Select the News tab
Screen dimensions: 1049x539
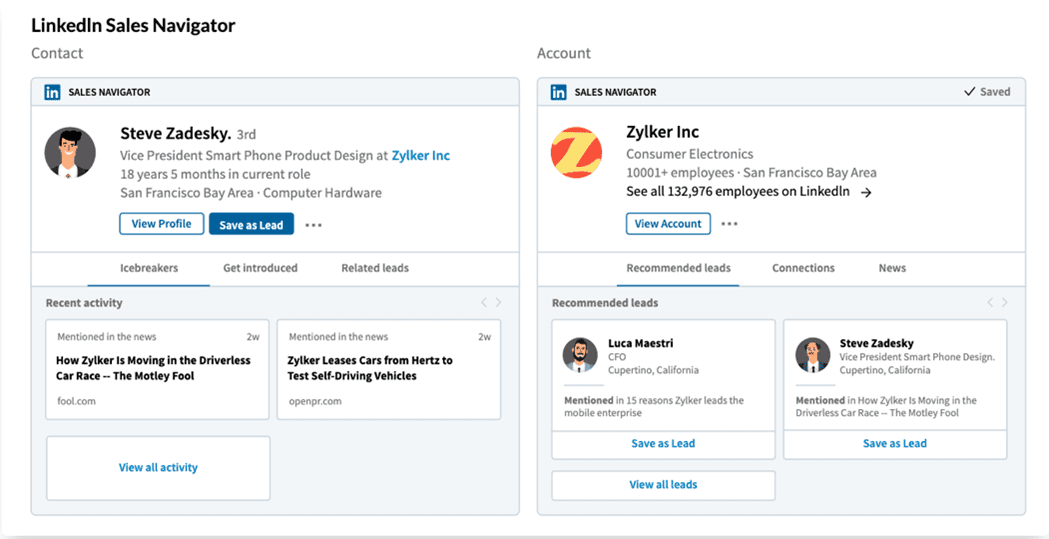click(x=892, y=268)
